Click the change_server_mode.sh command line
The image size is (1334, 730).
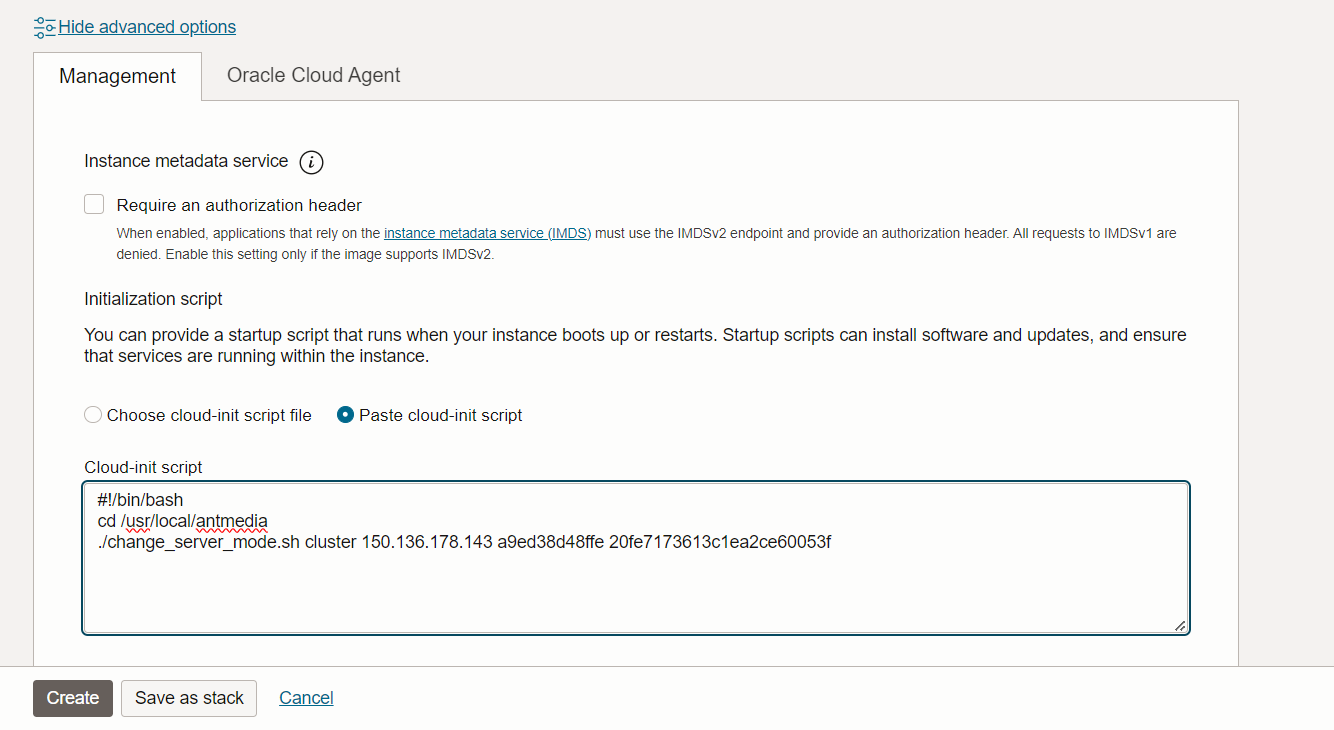465,543
